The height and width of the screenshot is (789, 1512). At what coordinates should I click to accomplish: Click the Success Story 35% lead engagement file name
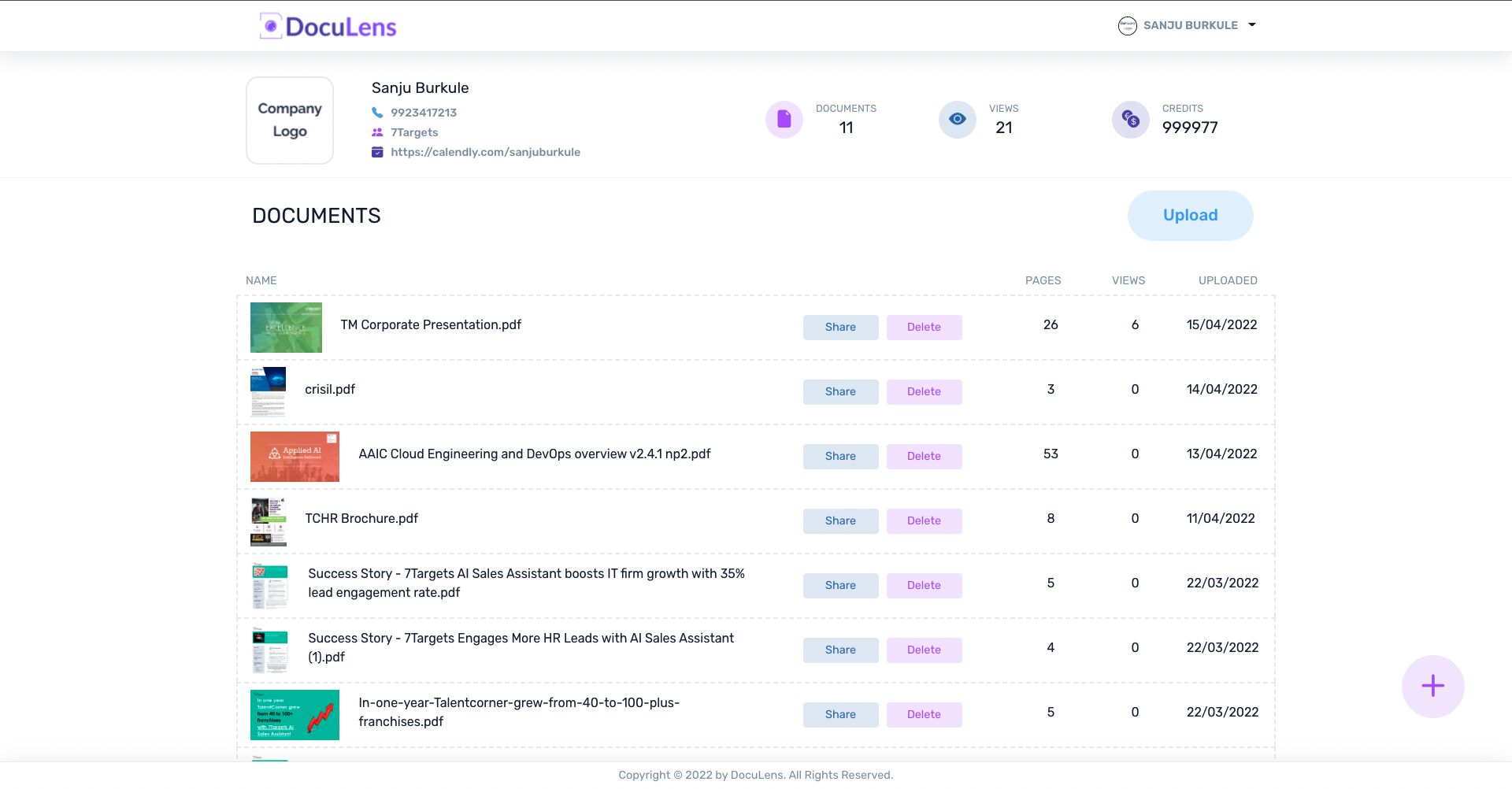tap(526, 583)
